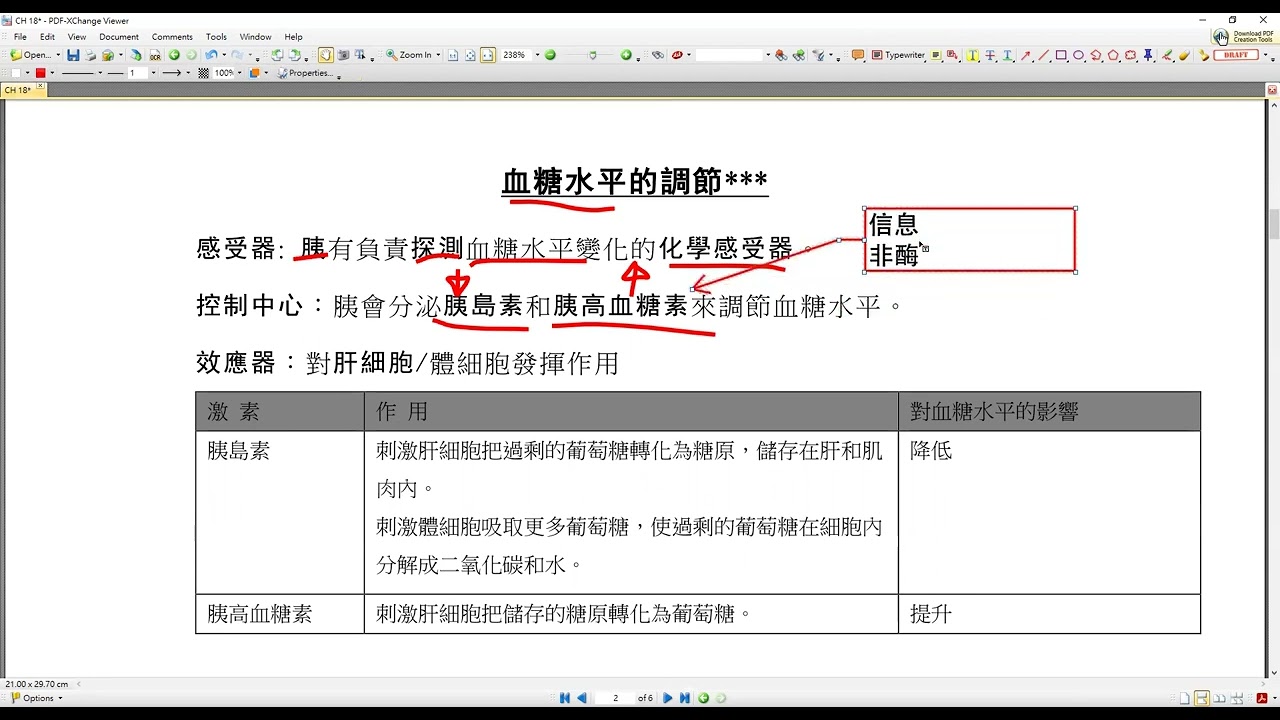Select the Typewriter tool
This screenshot has width=1280, height=720.
pos(899,55)
